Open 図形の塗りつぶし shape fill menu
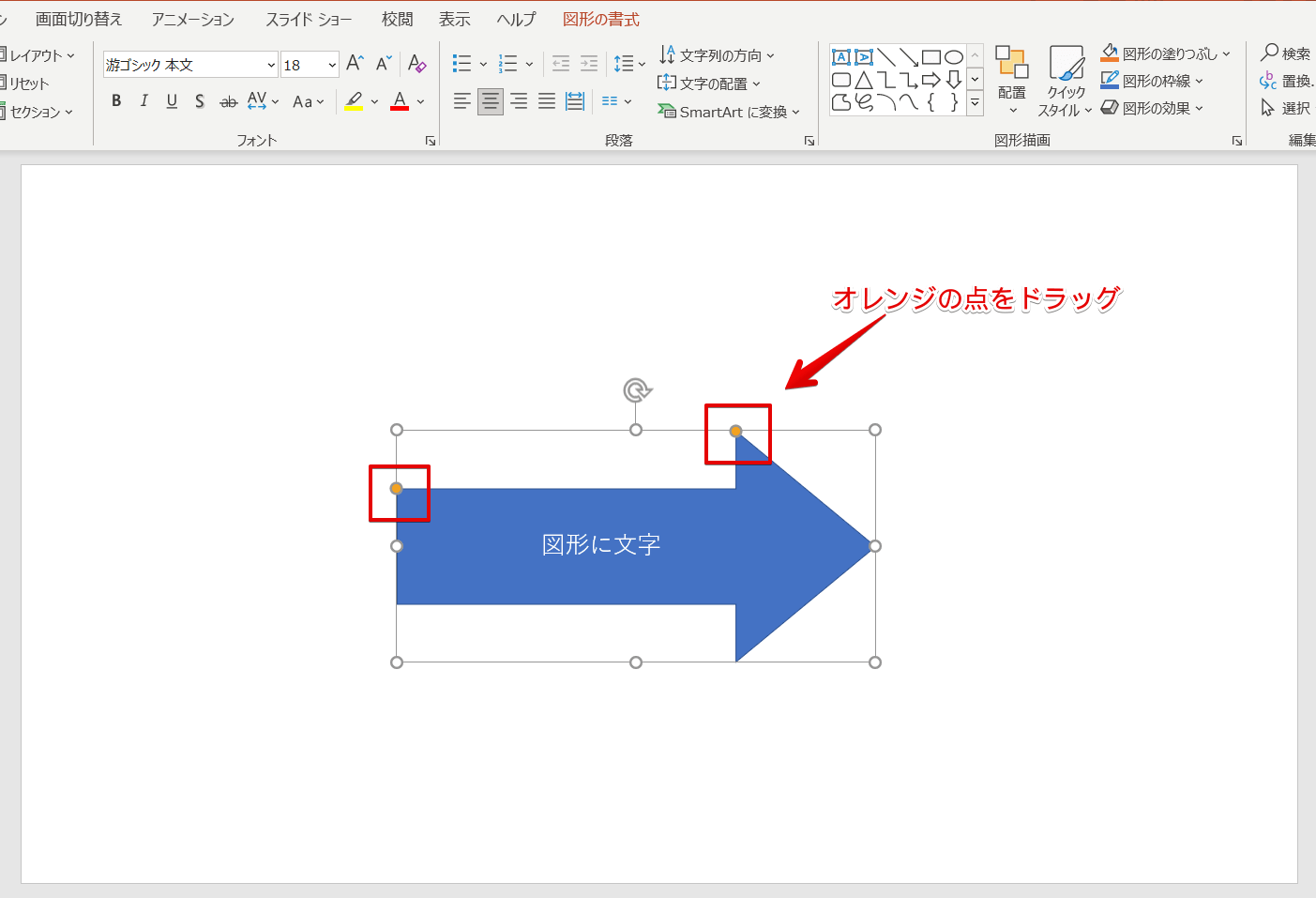Screen dimensions: 1316x898 click(x=1166, y=53)
